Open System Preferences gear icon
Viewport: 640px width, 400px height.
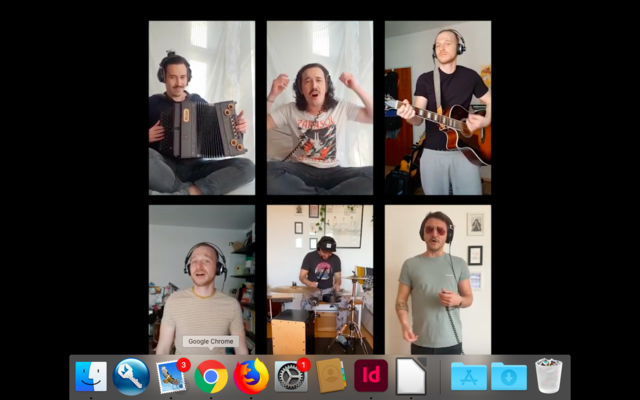[x=291, y=377]
